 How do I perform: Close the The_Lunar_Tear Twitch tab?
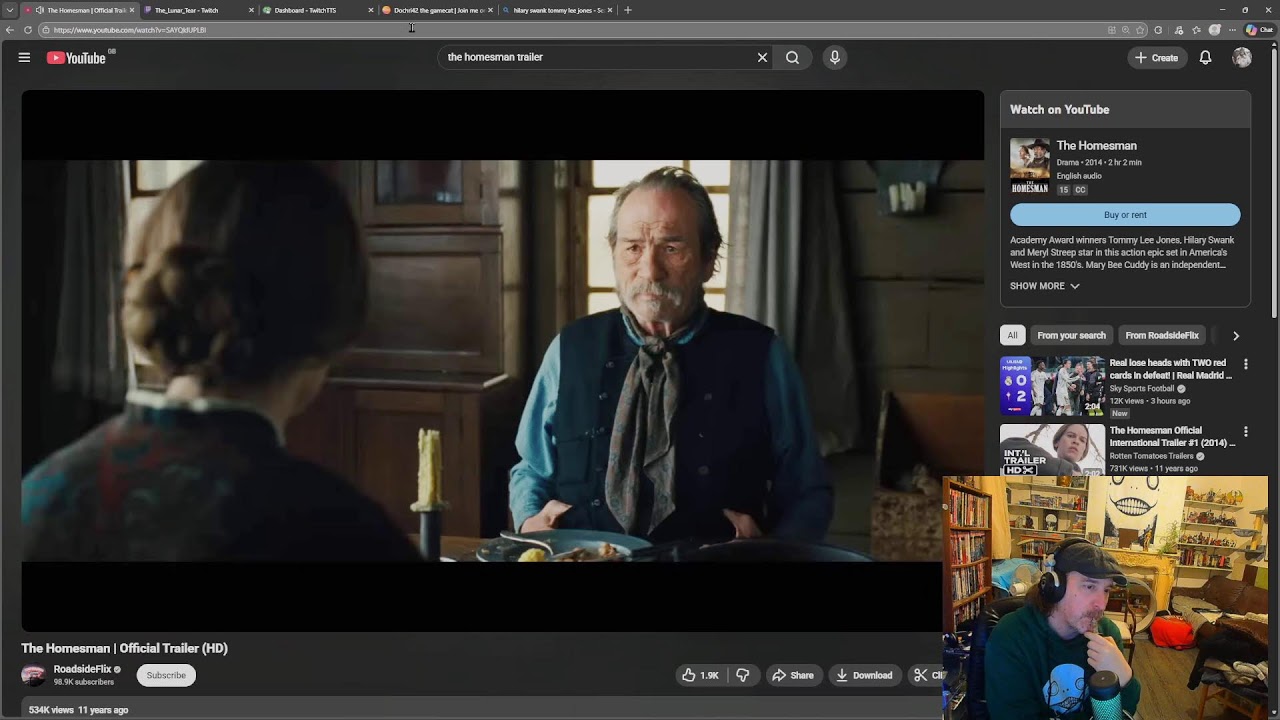point(251,10)
